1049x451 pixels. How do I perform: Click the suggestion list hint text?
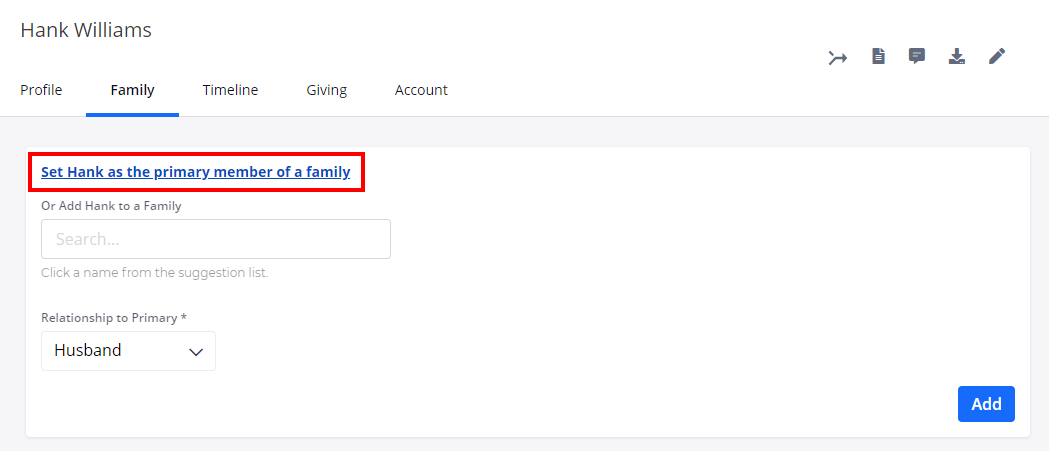tap(155, 272)
